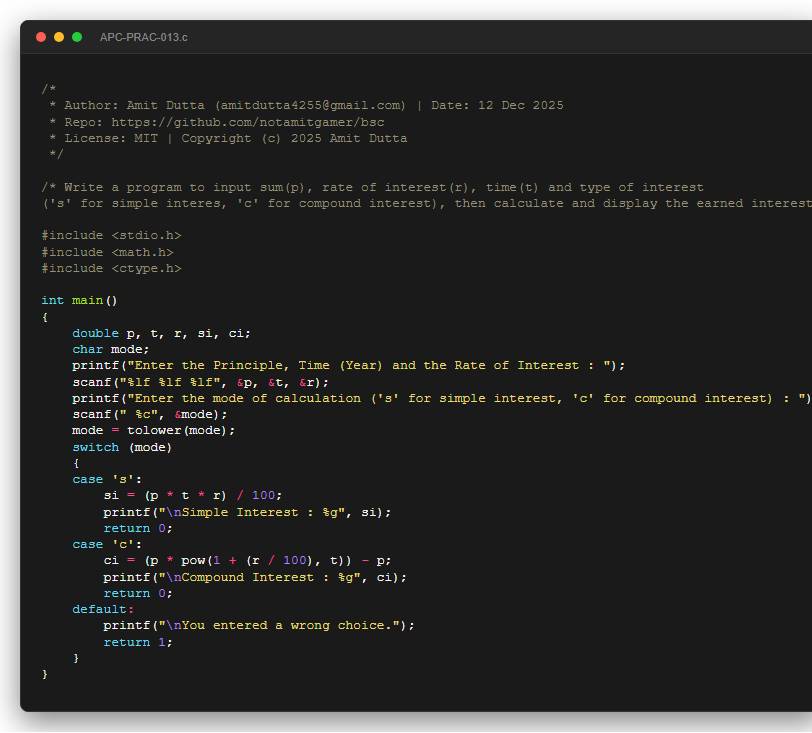Click the scanf "%lf %lf %lf" line
Image resolution: width=812 pixels, height=733 pixels.
coord(200,382)
